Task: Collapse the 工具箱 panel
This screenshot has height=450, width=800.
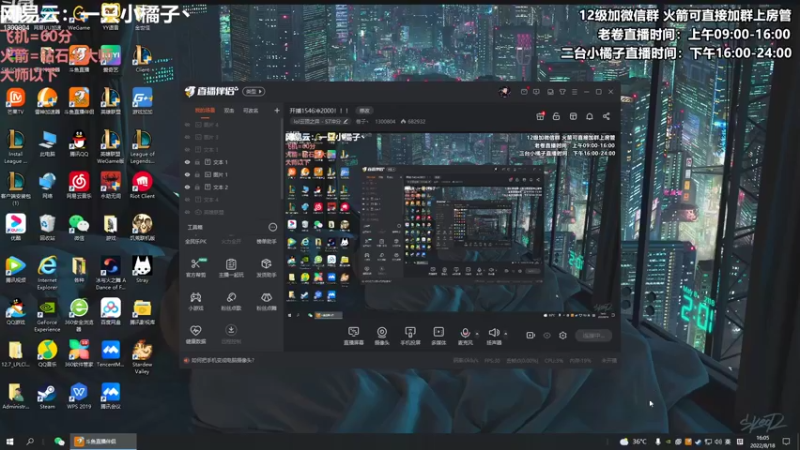Action: (273, 227)
